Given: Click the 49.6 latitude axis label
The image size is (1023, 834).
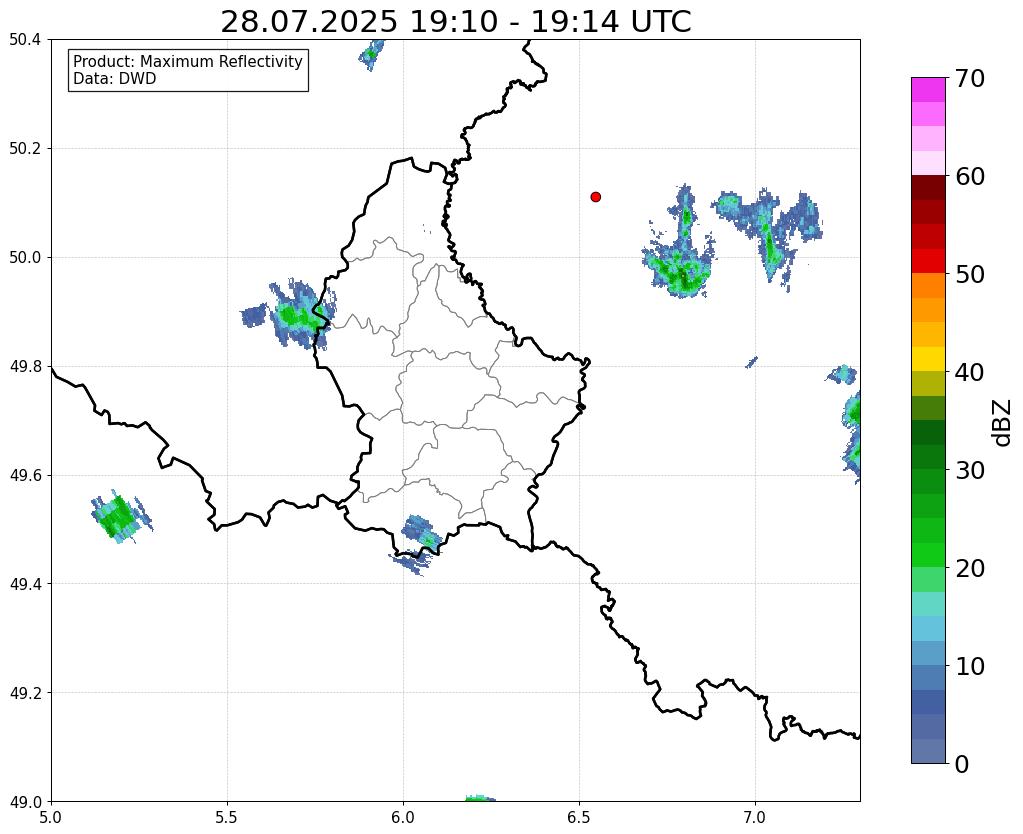Looking at the screenshot, I should point(25,475).
